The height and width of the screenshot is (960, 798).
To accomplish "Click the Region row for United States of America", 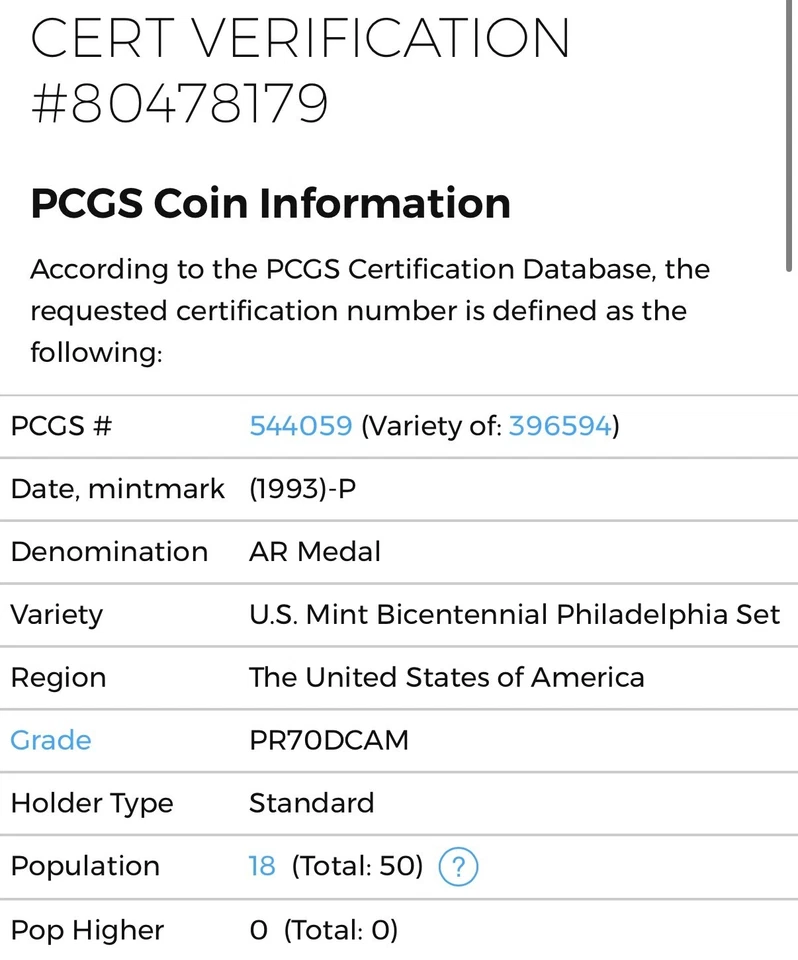I will point(446,677).
